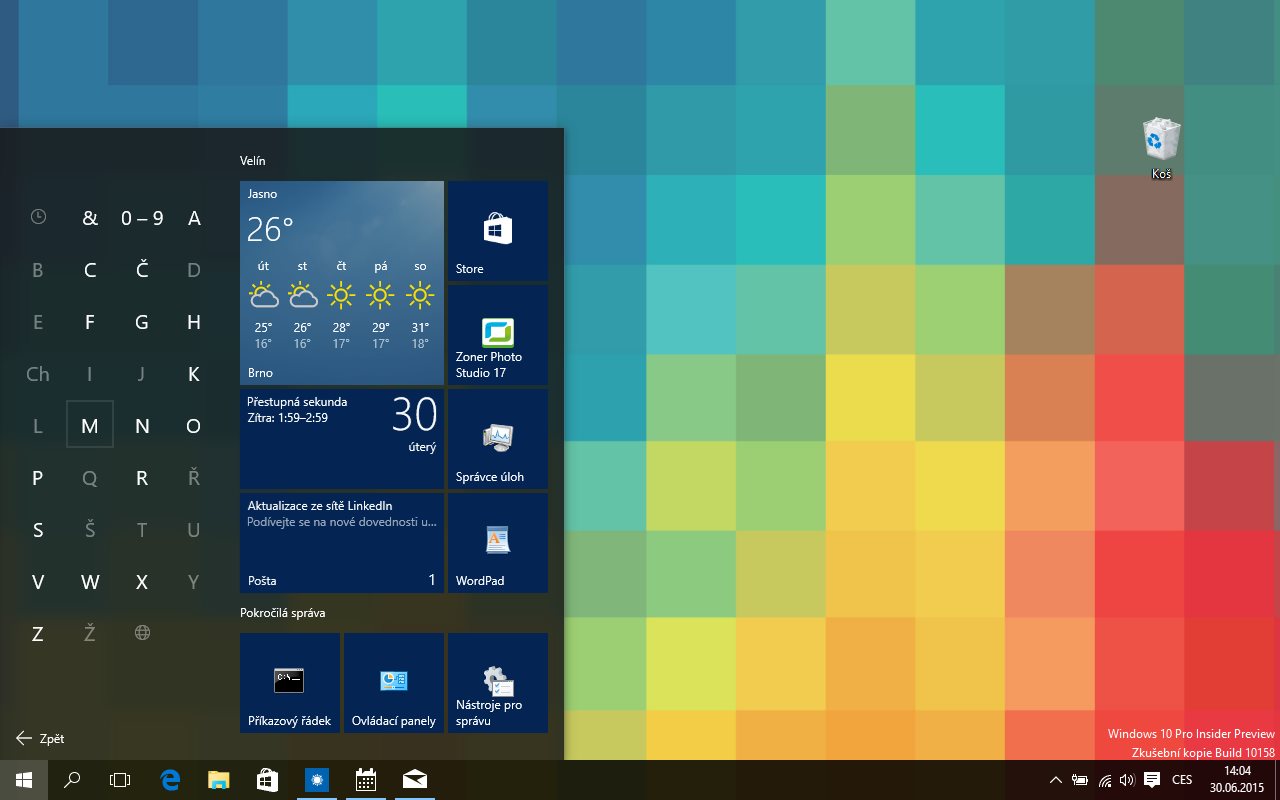Jump to recent apps clock icon
This screenshot has width=1280, height=800.
(38, 217)
